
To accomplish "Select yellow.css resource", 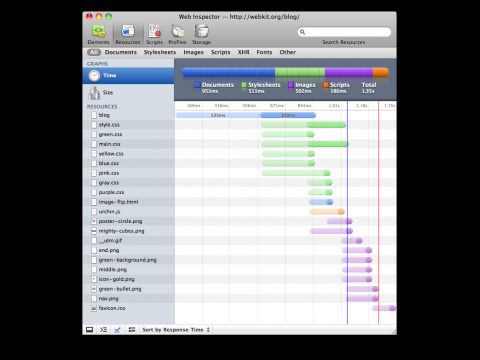I will (x=128, y=154).
